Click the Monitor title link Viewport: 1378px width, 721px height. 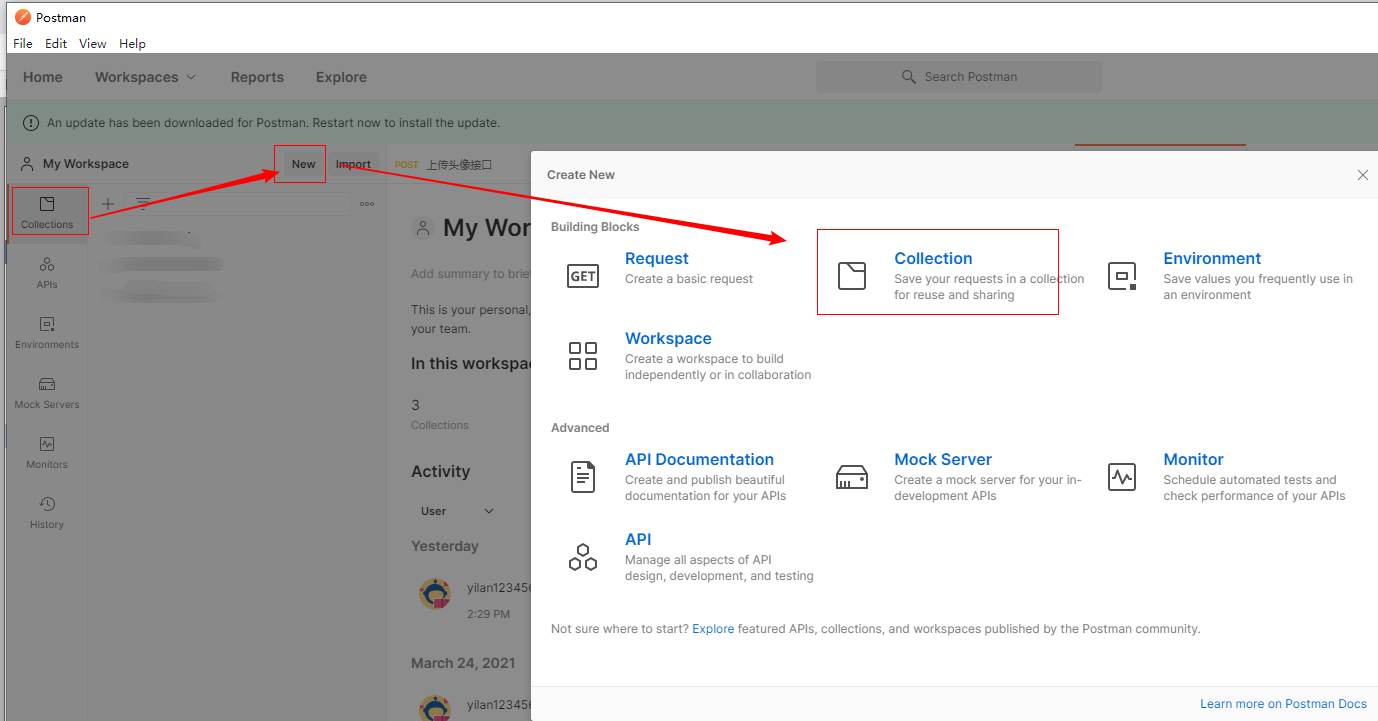[1193, 459]
